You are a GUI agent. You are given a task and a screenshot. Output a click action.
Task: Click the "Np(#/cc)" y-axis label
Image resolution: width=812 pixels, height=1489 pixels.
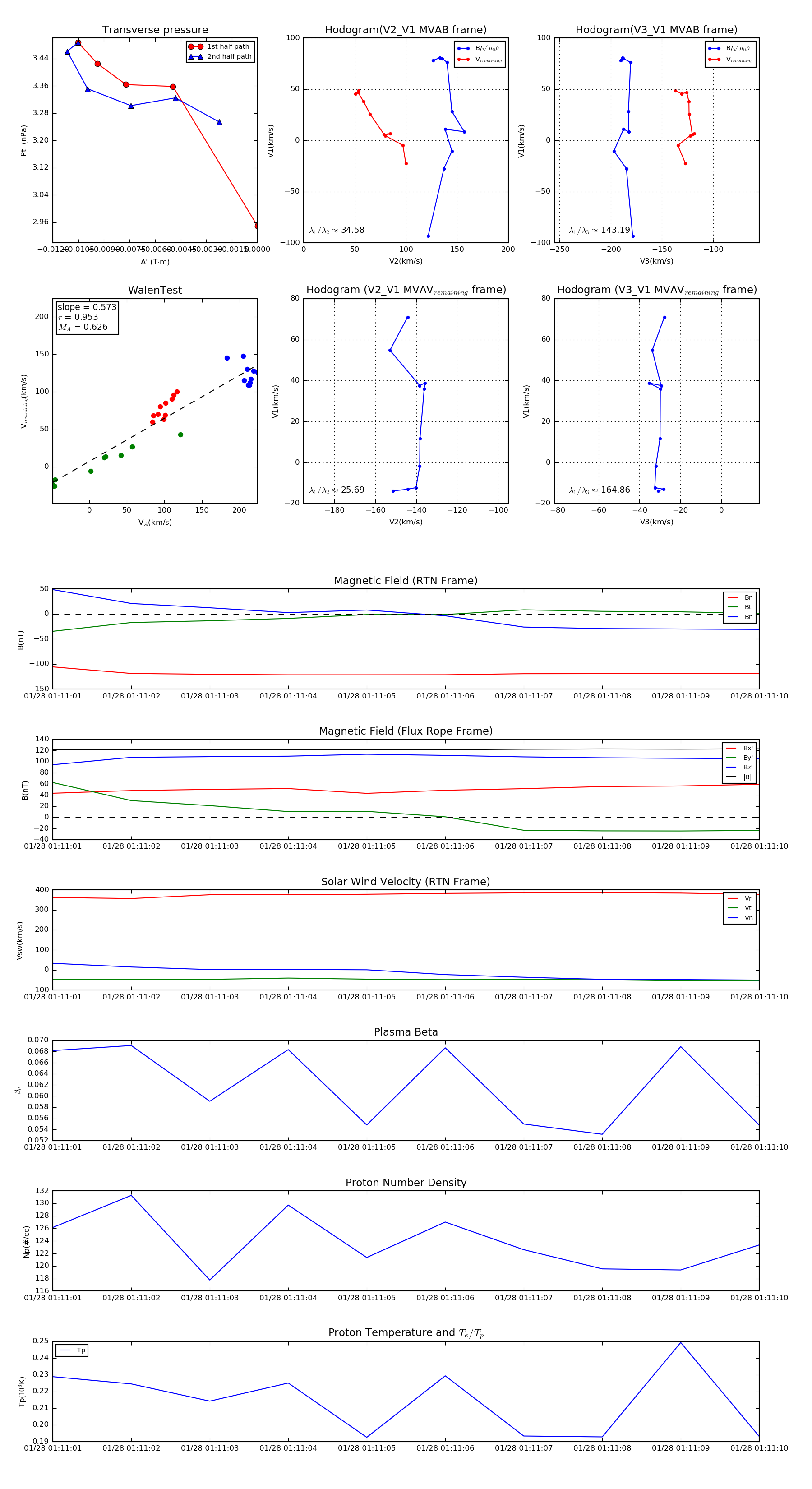(26, 1242)
